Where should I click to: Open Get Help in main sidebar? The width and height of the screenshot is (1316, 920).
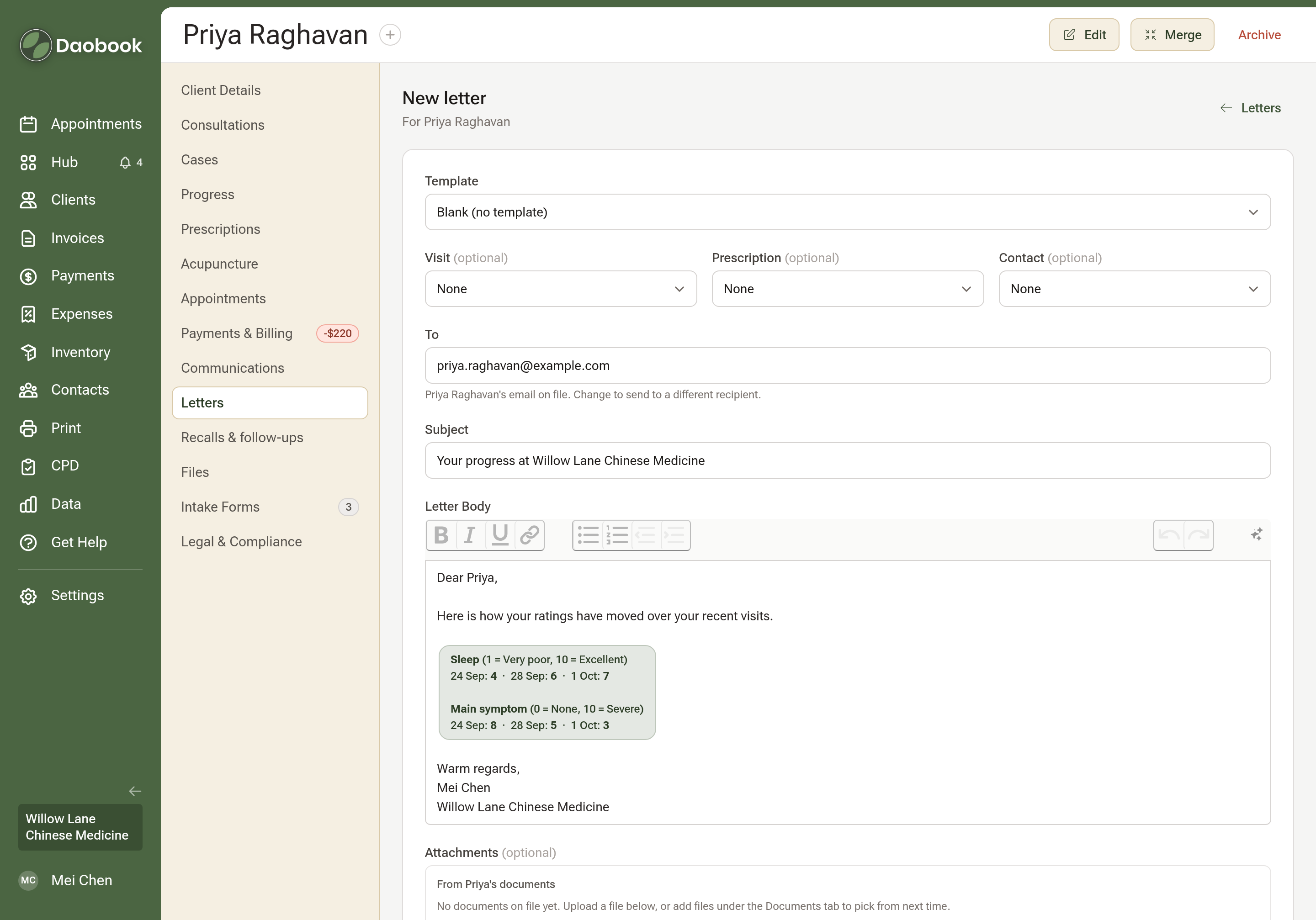[80, 543]
